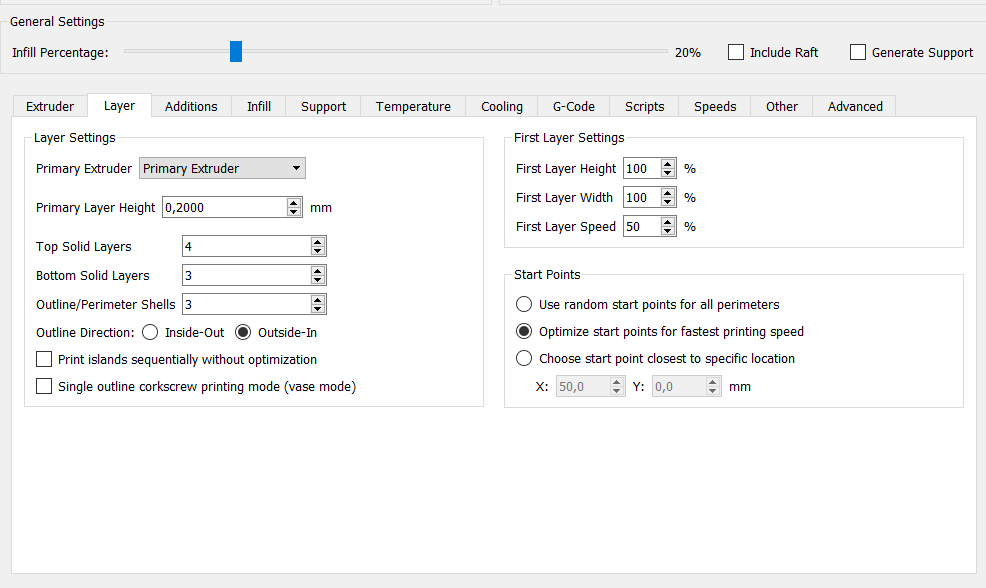
Task: Switch to the Infill tab
Action: (259, 106)
